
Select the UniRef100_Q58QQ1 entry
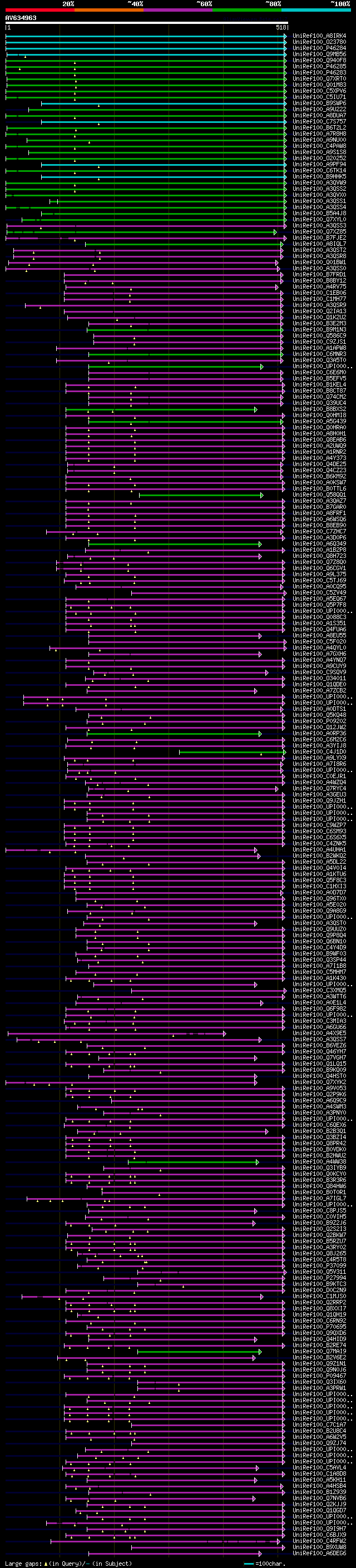click(319, 495)
